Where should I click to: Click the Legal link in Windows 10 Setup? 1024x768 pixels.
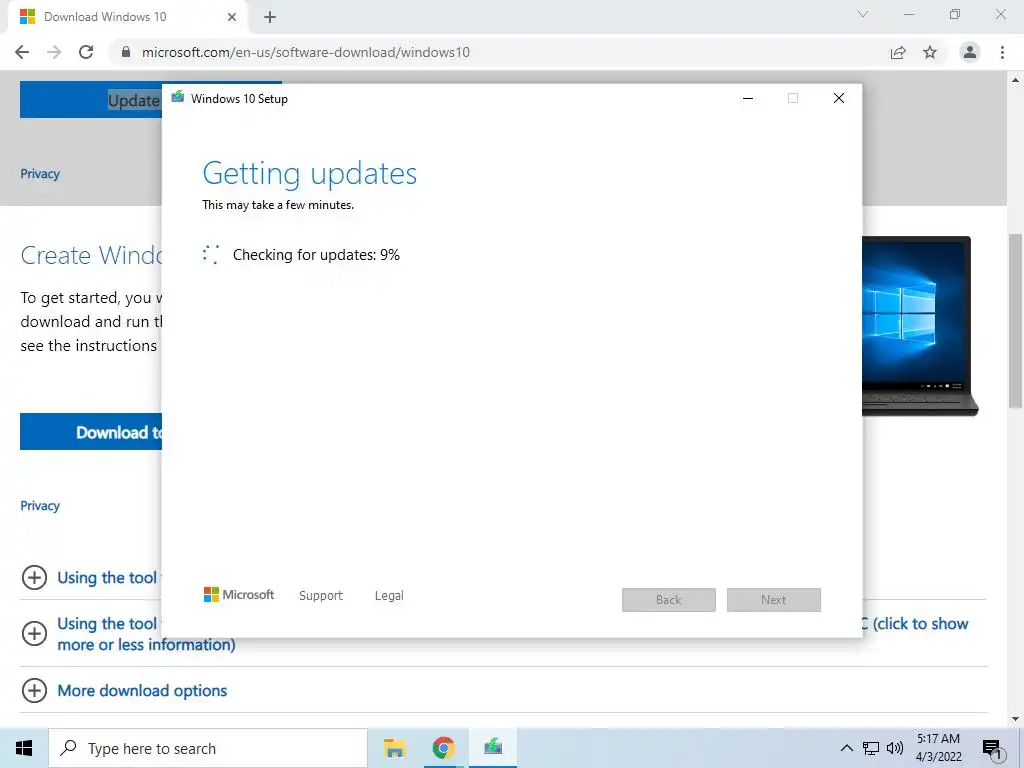point(389,596)
